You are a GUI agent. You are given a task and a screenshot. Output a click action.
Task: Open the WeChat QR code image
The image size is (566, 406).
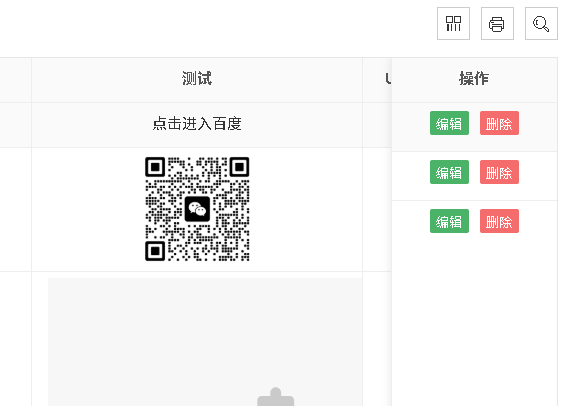197,209
